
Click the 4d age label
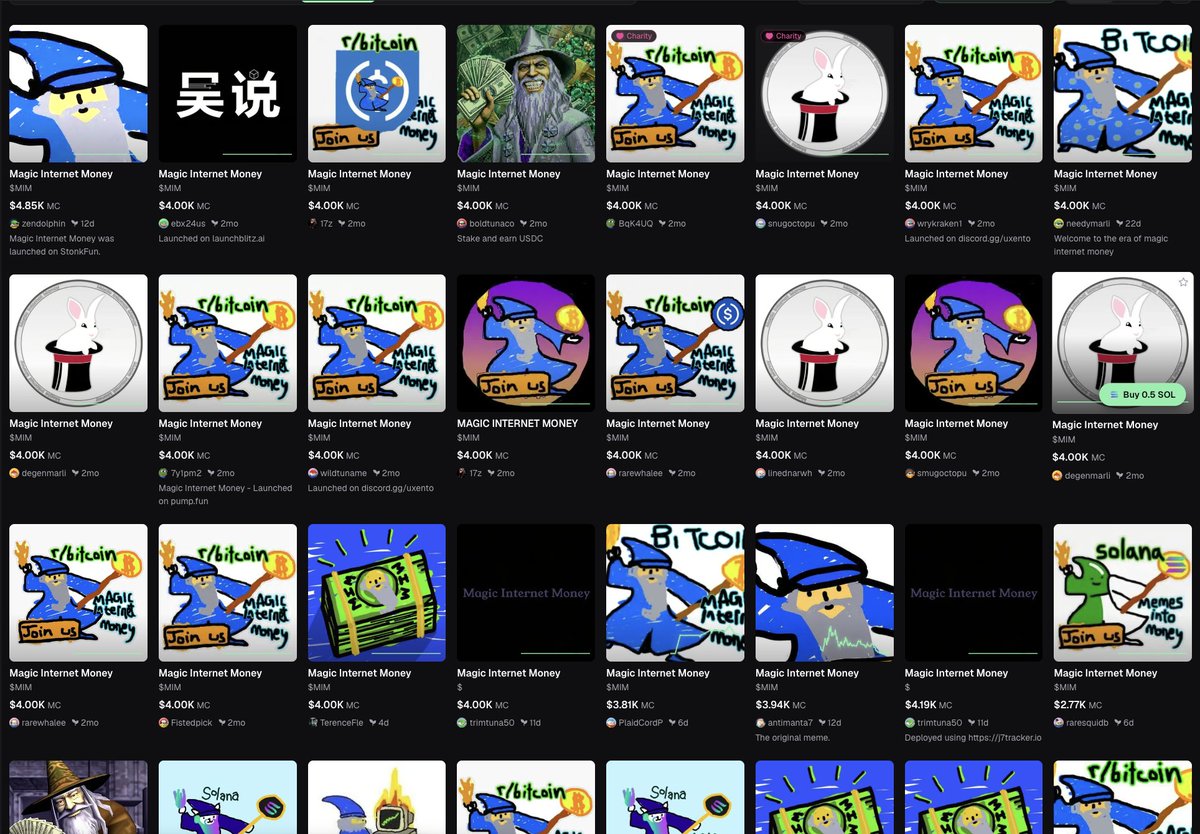(383, 723)
